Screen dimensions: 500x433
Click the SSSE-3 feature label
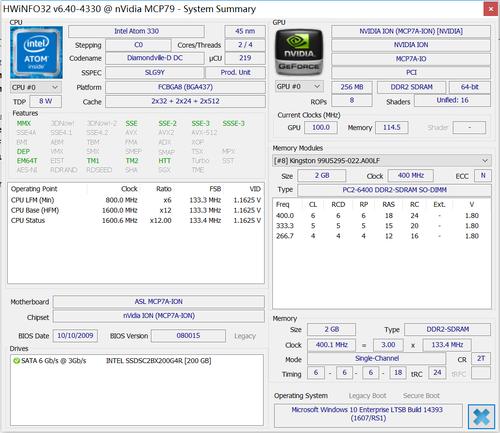(233, 123)
